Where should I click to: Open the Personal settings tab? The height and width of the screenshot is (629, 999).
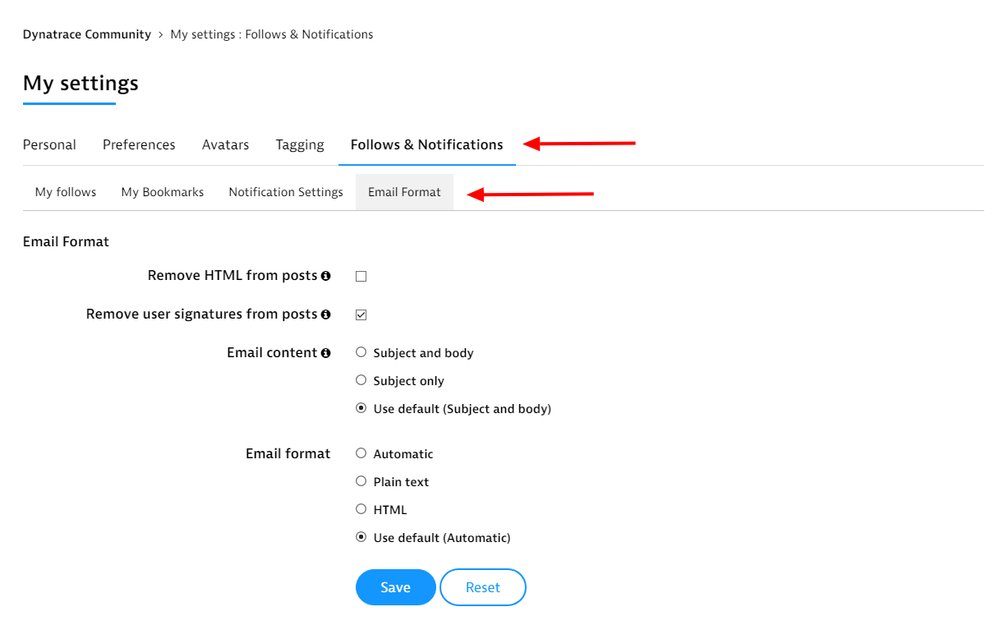pyautogui.click(x=49, y=145)
